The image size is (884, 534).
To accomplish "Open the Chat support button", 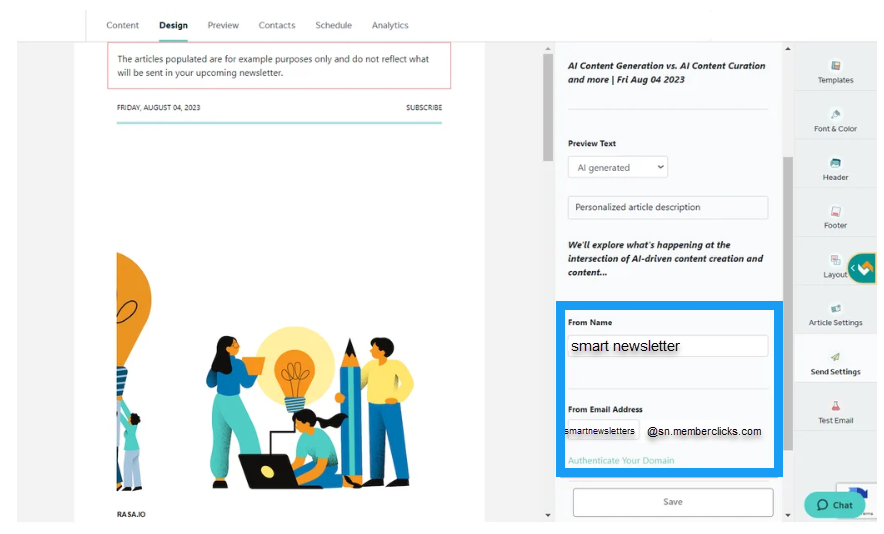I will tap(834, 505).
